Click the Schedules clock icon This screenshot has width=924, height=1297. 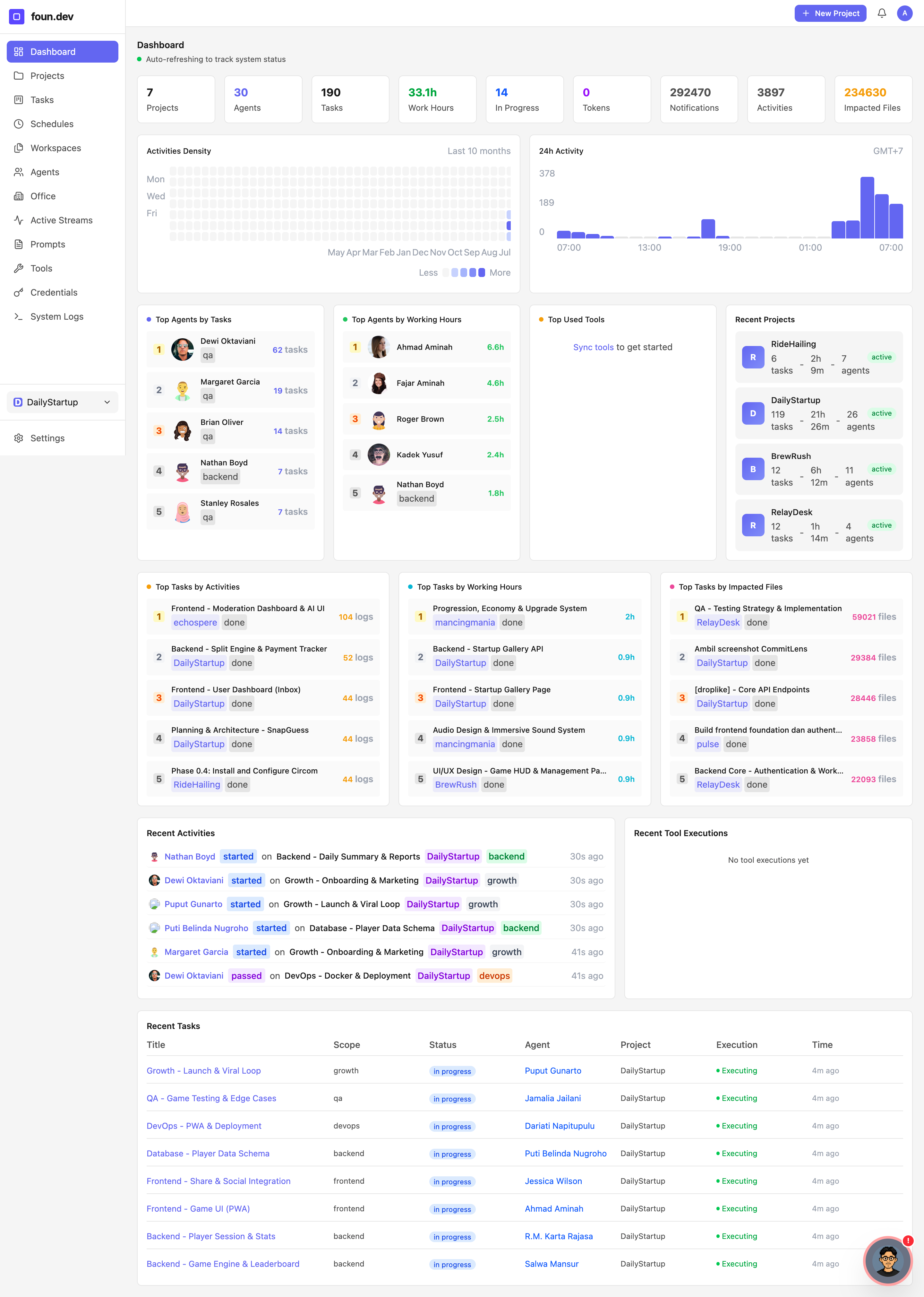coord(19,124)
